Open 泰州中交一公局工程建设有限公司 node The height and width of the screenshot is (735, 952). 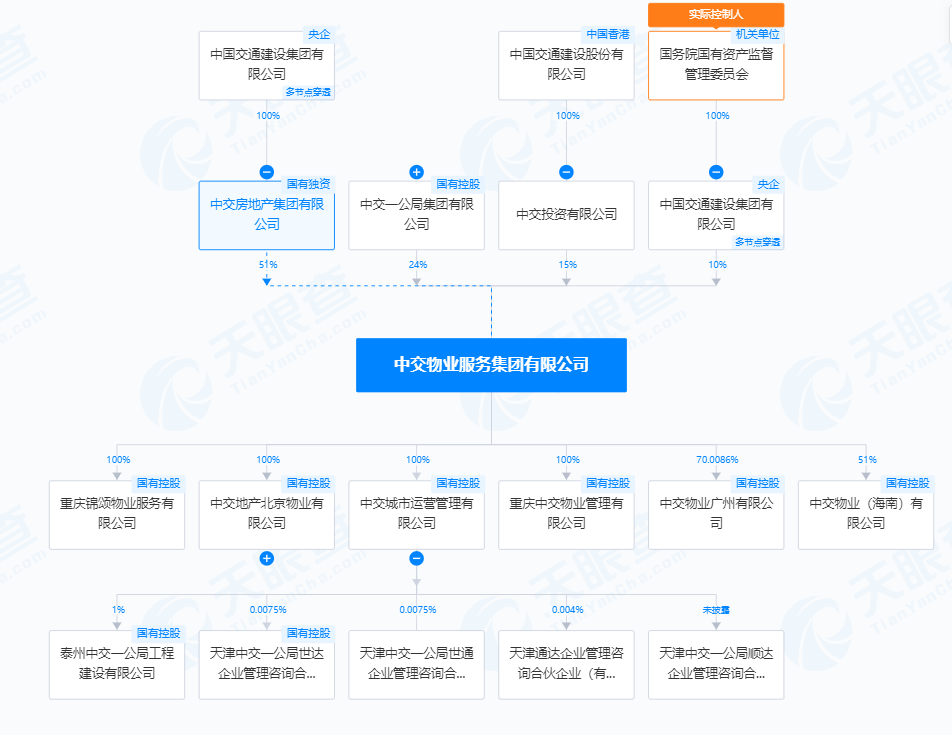117,665
